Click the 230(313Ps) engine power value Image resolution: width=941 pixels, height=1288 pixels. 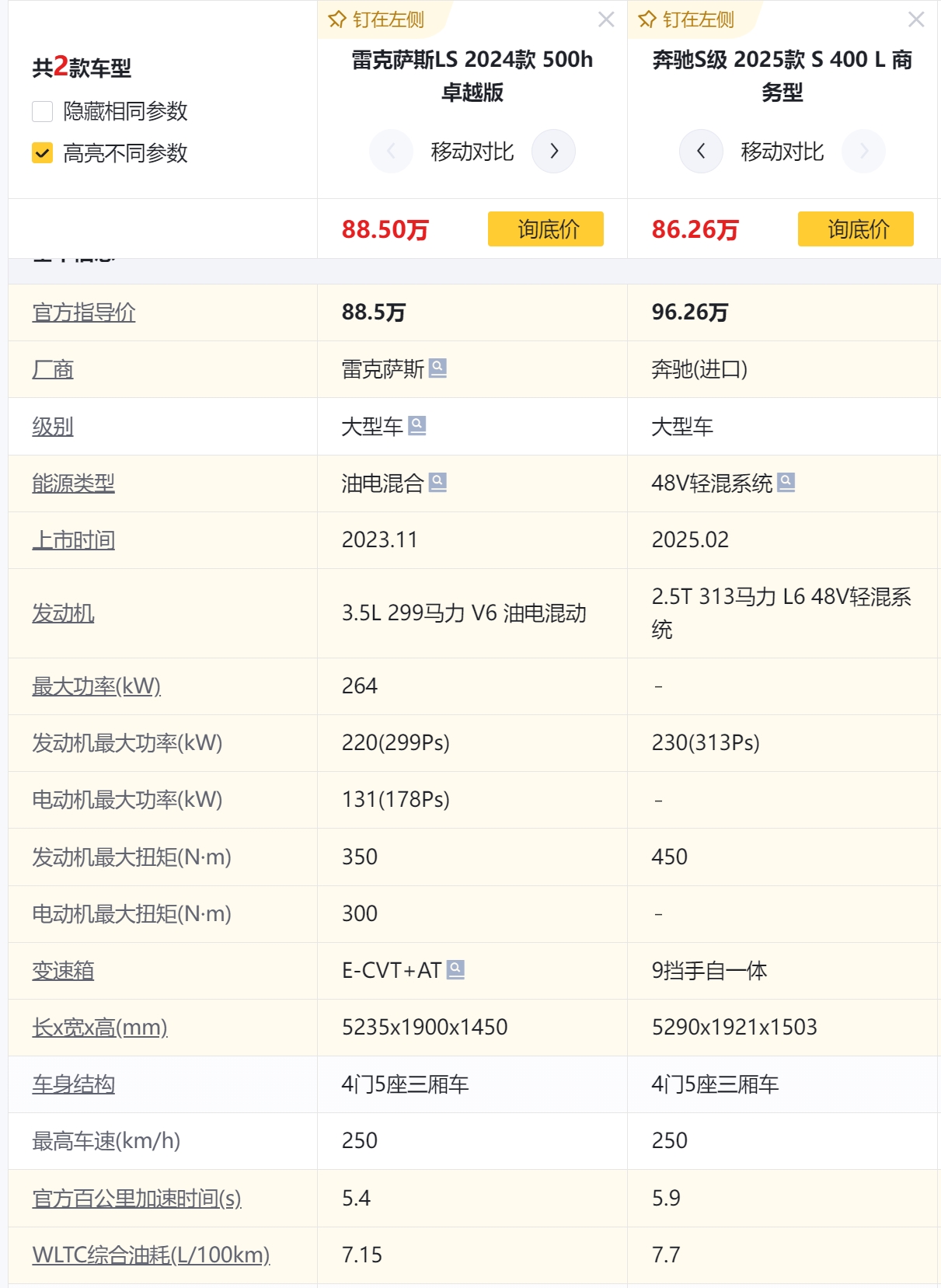706,743
